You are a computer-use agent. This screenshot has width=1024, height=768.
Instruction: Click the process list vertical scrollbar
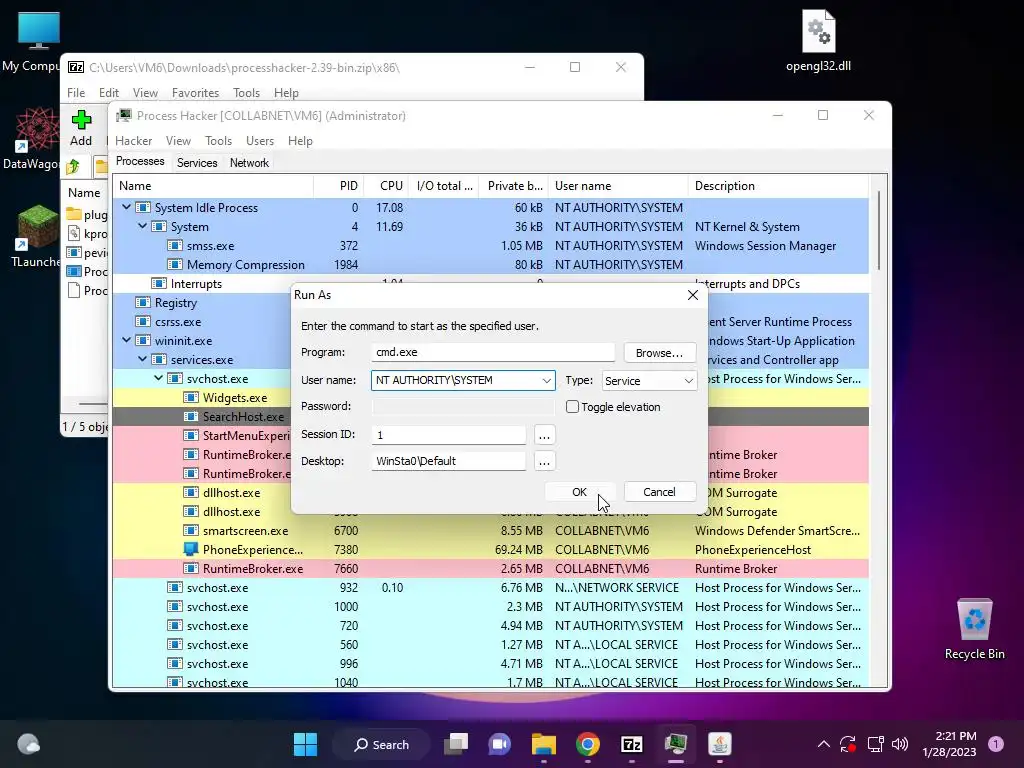click(x=879, y=229)
